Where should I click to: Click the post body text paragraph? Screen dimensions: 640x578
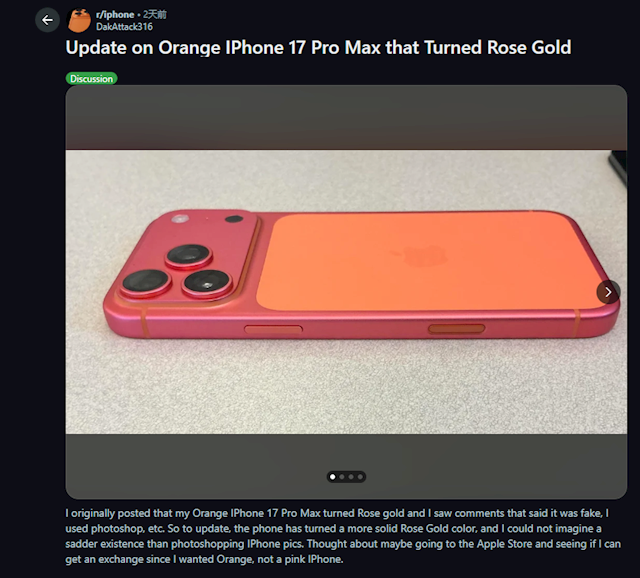343,536
